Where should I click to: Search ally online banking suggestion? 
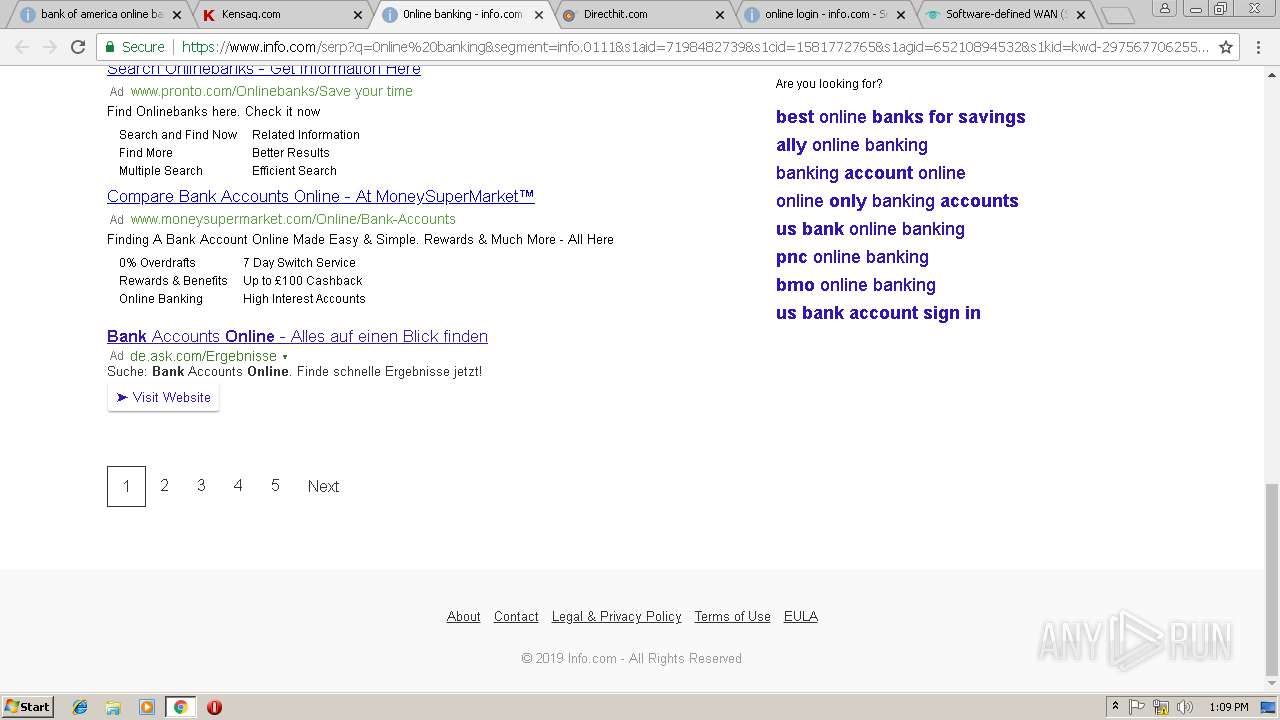click(852, 145)
